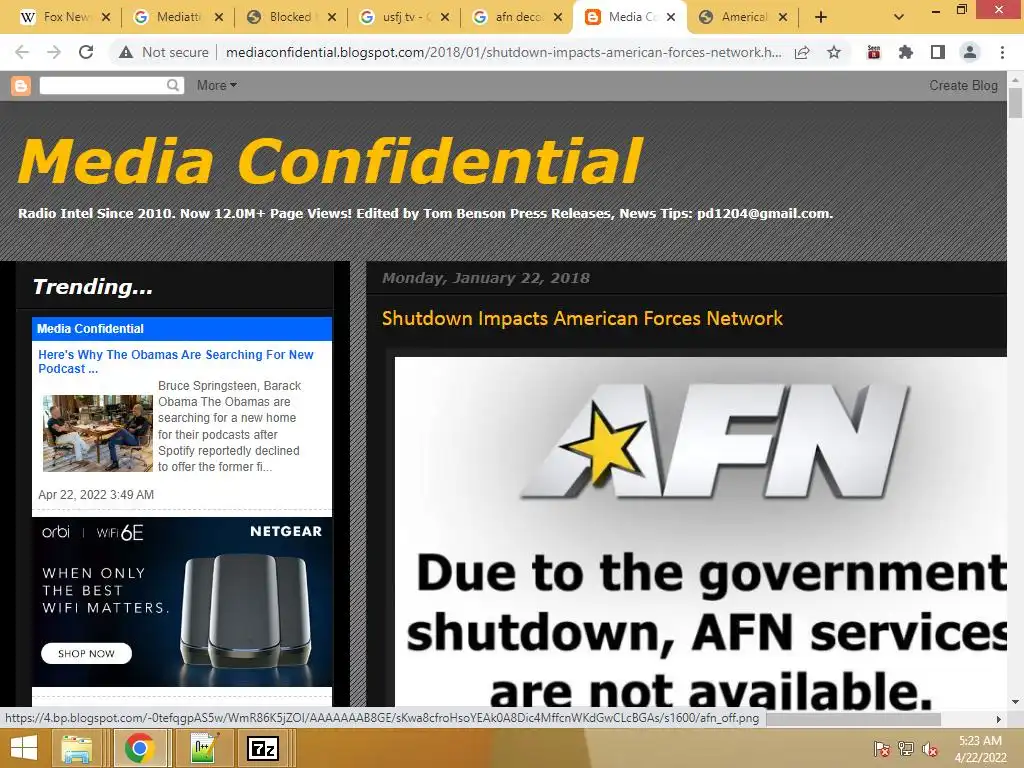Open Shutdown Impacts American Forces Network post

coord(582,318)
